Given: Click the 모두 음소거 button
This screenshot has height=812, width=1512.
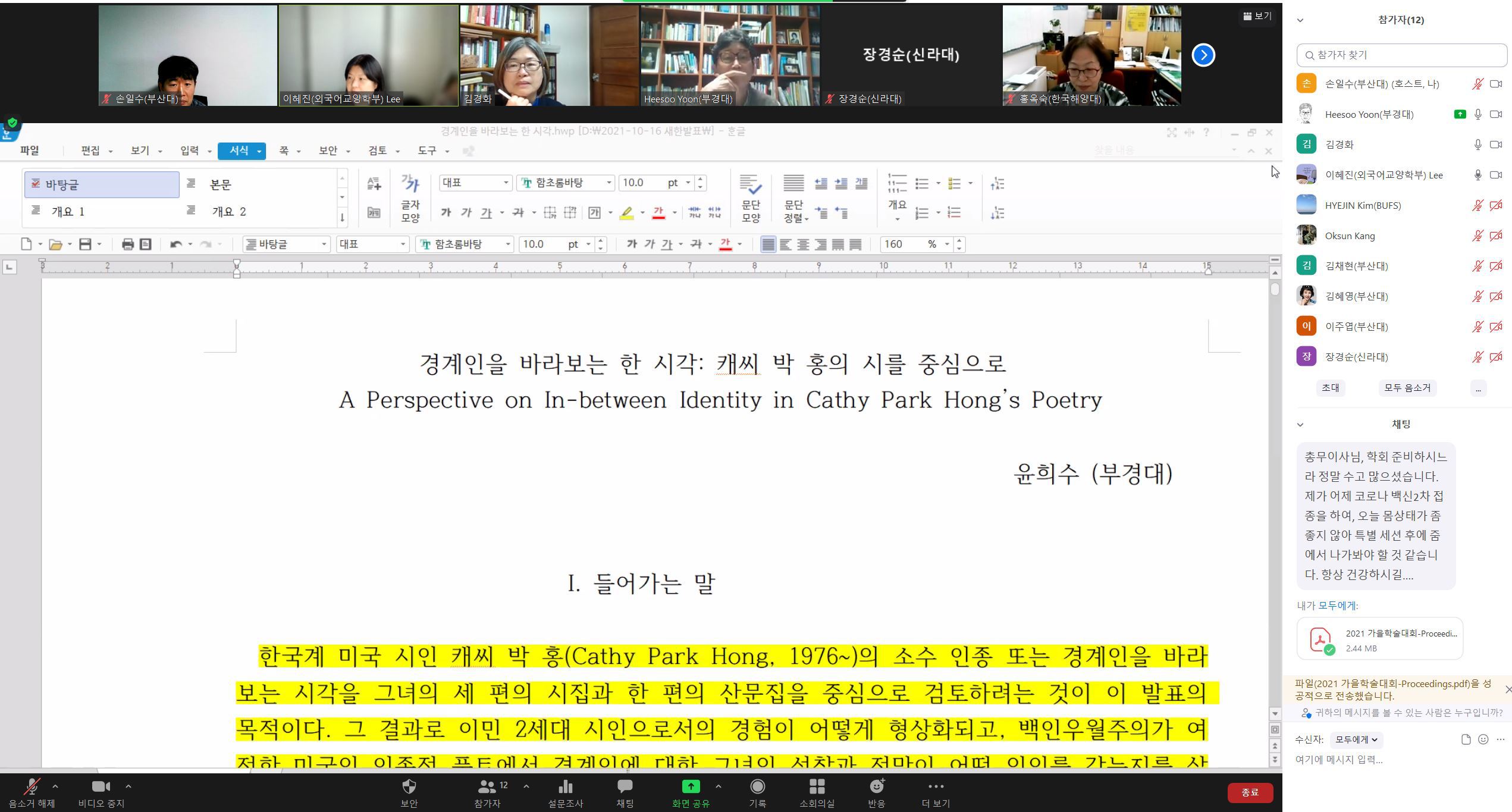Looking at the screenshot, I should coord(1407,388).
